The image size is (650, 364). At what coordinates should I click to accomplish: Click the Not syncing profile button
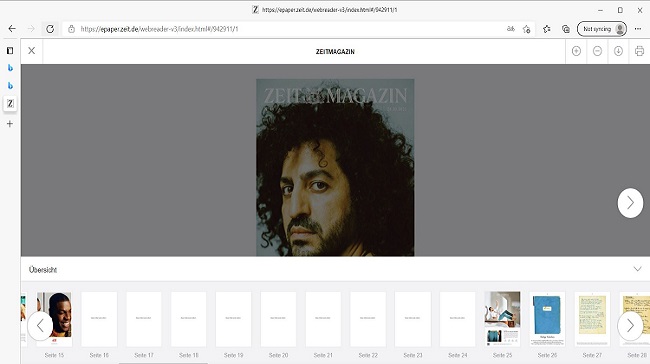(x=601, y=29)
